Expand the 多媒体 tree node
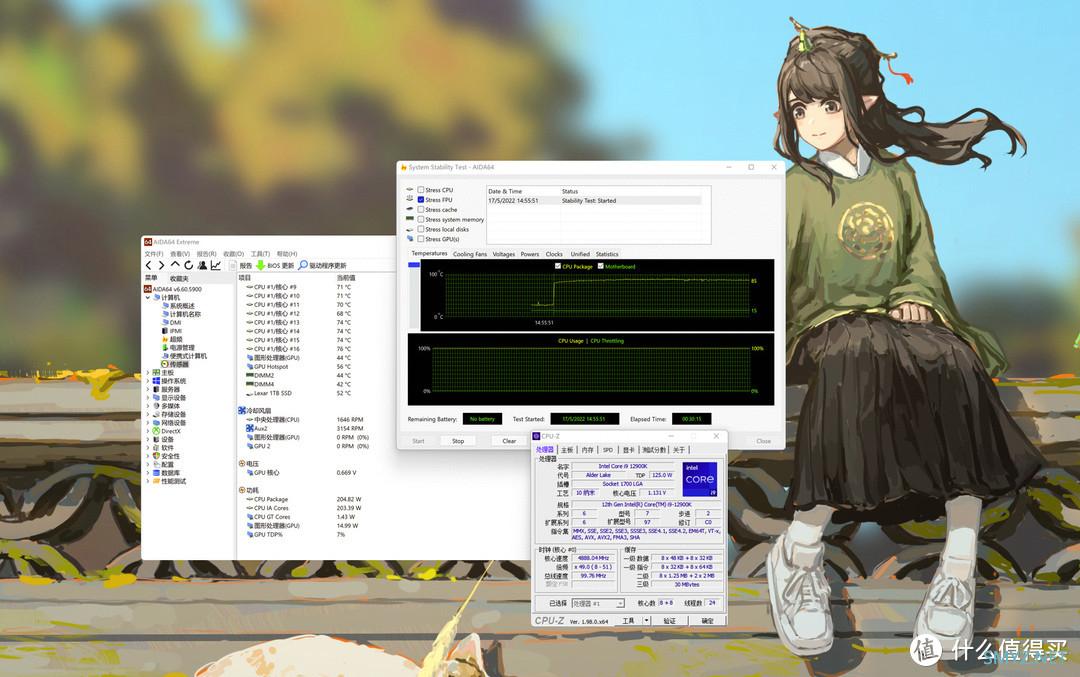This screenshot has width=1080, height=677. tap(148, 406)
